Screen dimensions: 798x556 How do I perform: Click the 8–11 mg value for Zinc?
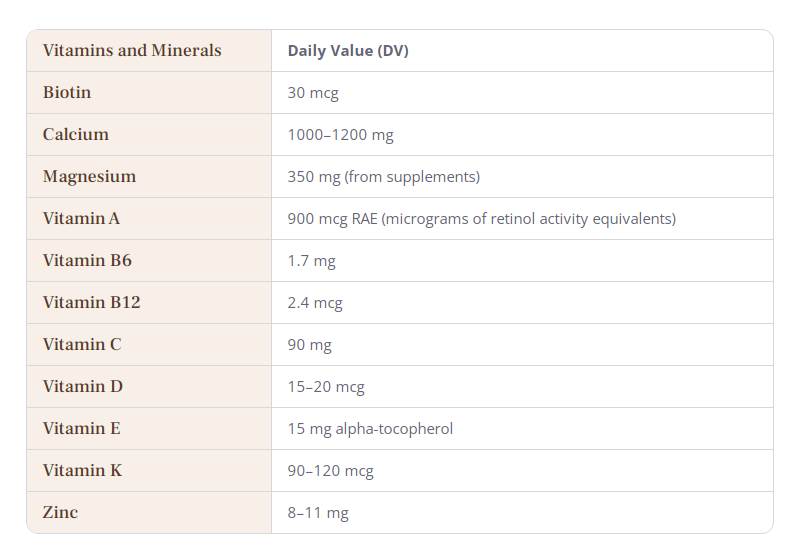pos(318,513)
